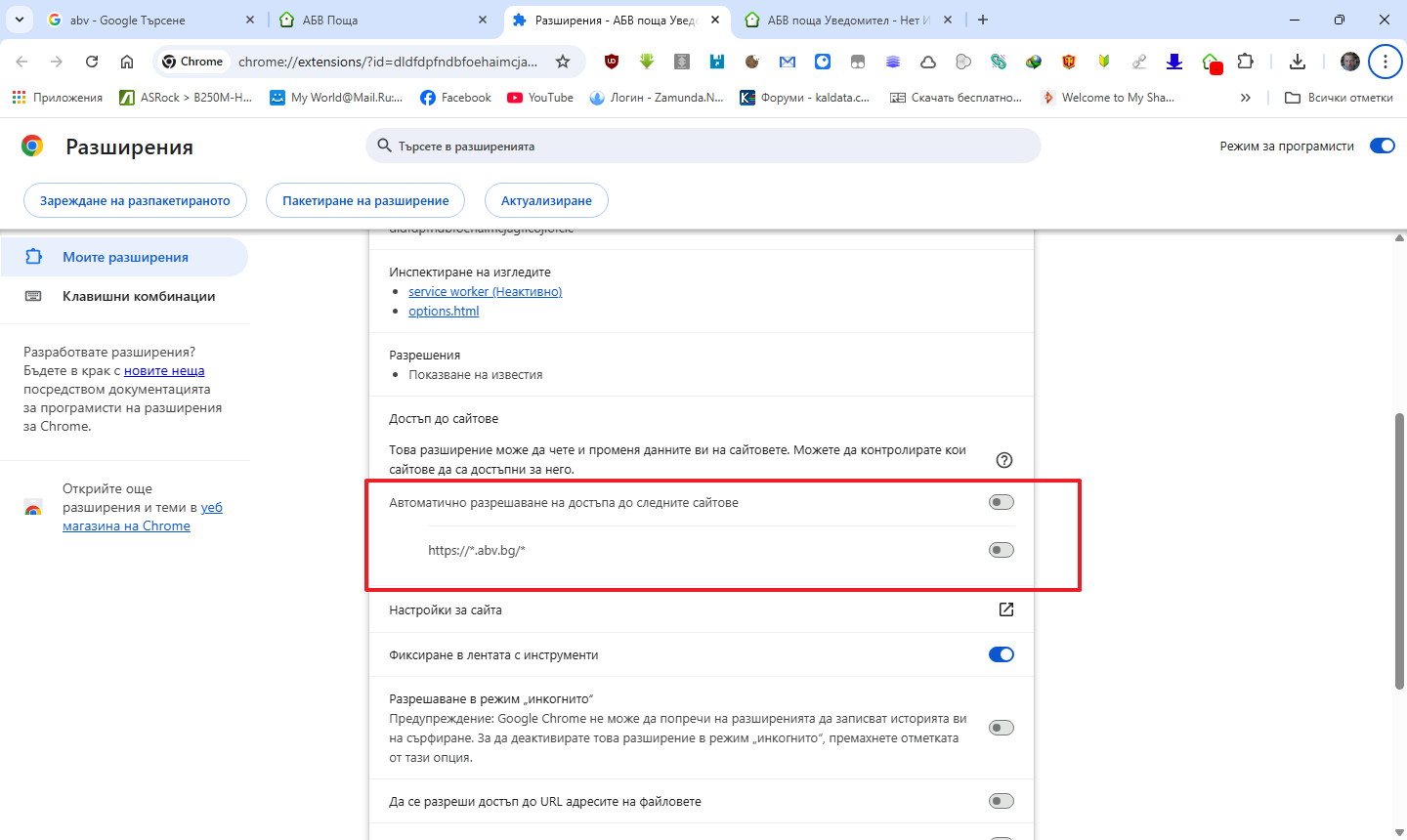Open the уеб магазина на Chrome link

tap(143, 517)
